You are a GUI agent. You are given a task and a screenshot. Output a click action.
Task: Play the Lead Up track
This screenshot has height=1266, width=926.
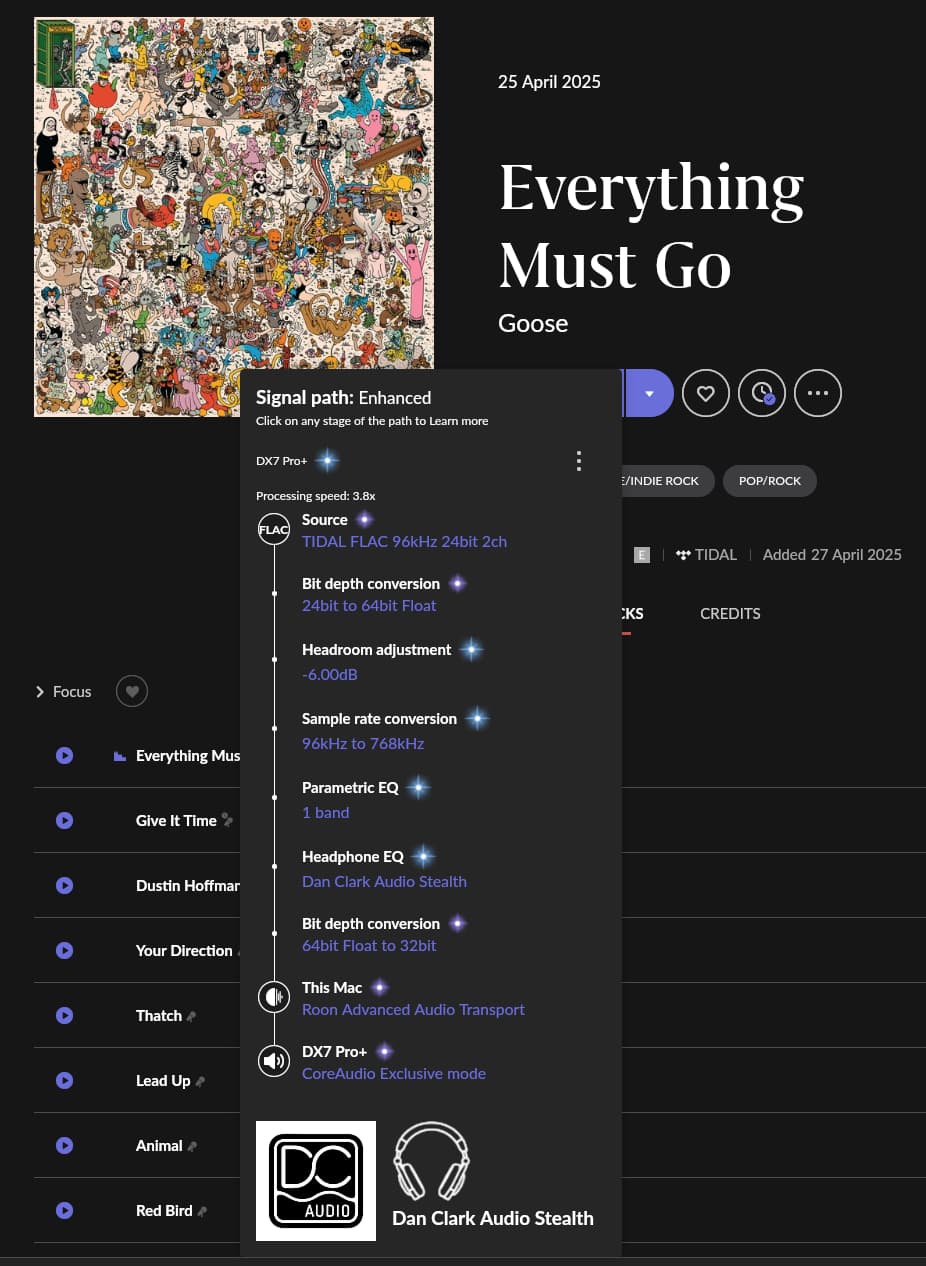65,1081
